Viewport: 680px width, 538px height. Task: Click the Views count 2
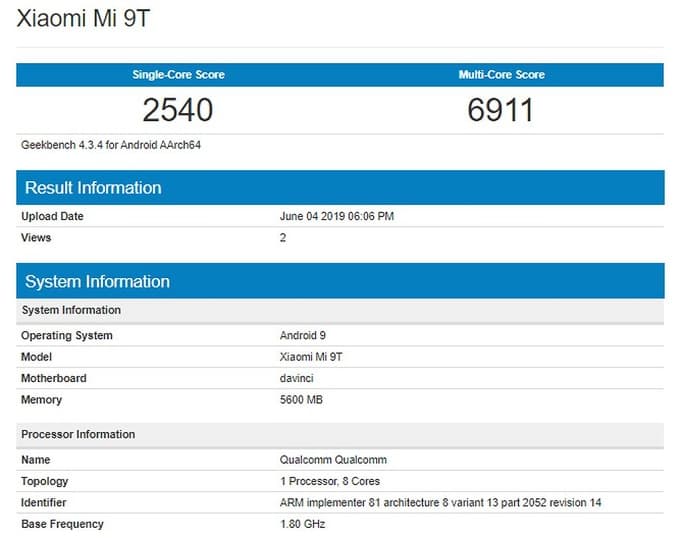pos(283,238)
